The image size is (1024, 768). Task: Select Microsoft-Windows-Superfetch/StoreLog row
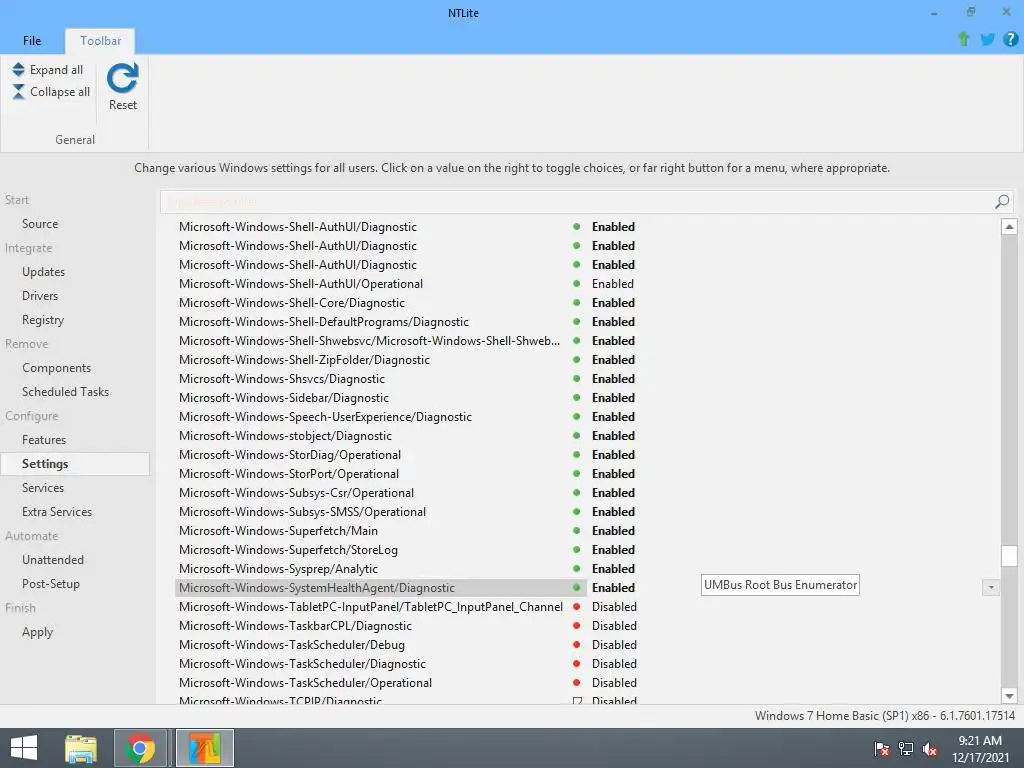[x=288, y=550]
